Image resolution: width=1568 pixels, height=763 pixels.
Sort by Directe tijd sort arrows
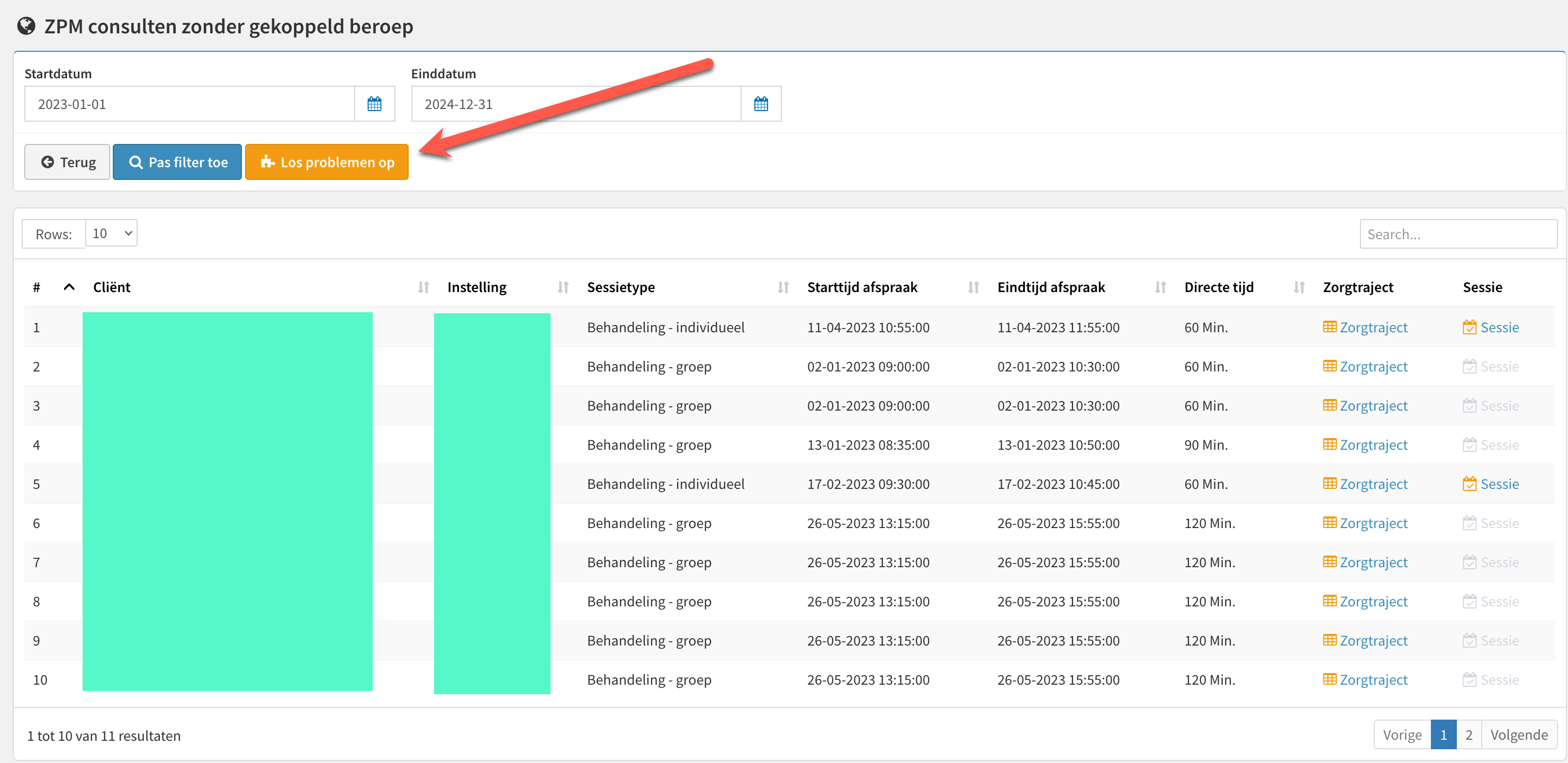[1299, 287]
